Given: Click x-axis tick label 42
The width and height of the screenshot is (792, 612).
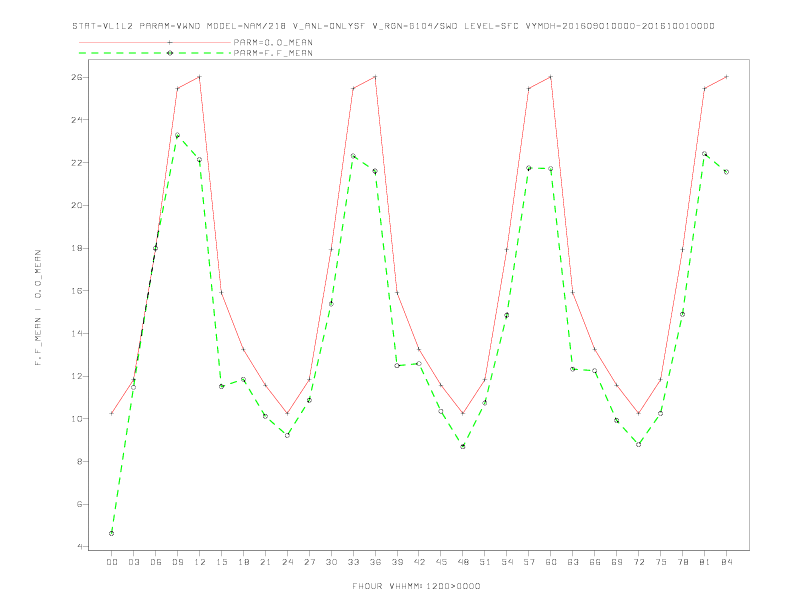Looking at the screenshot, I should [x=419, y=562].
